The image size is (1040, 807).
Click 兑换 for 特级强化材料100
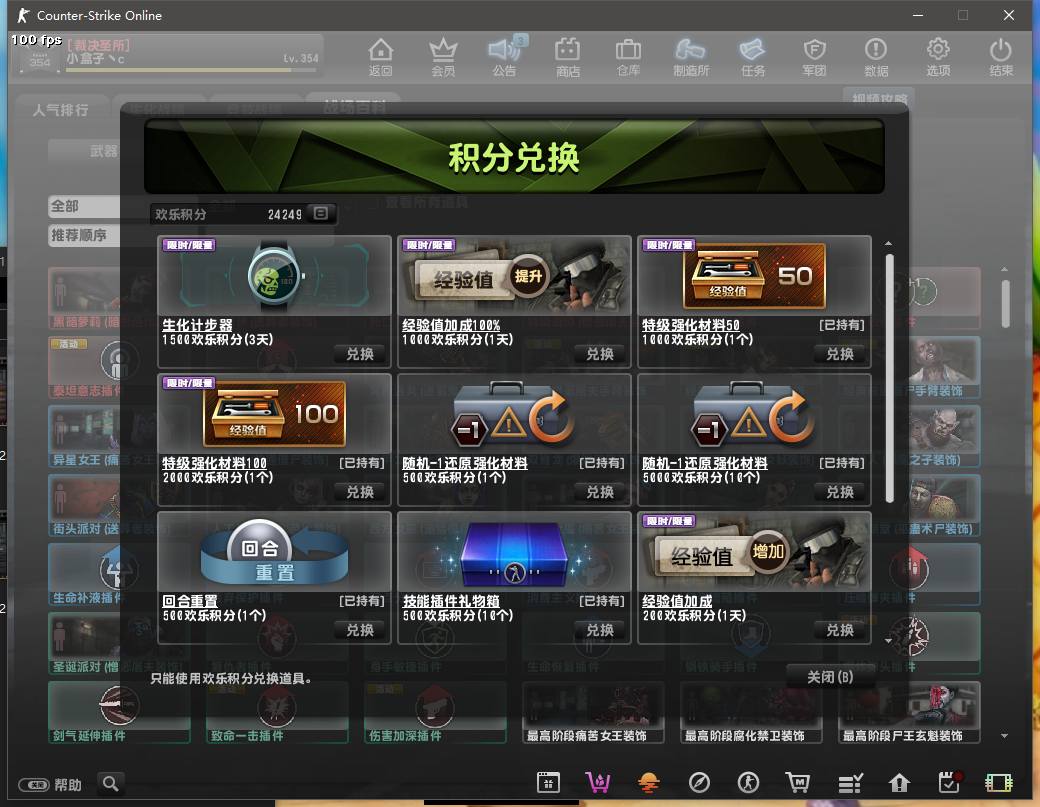[360, 492]
